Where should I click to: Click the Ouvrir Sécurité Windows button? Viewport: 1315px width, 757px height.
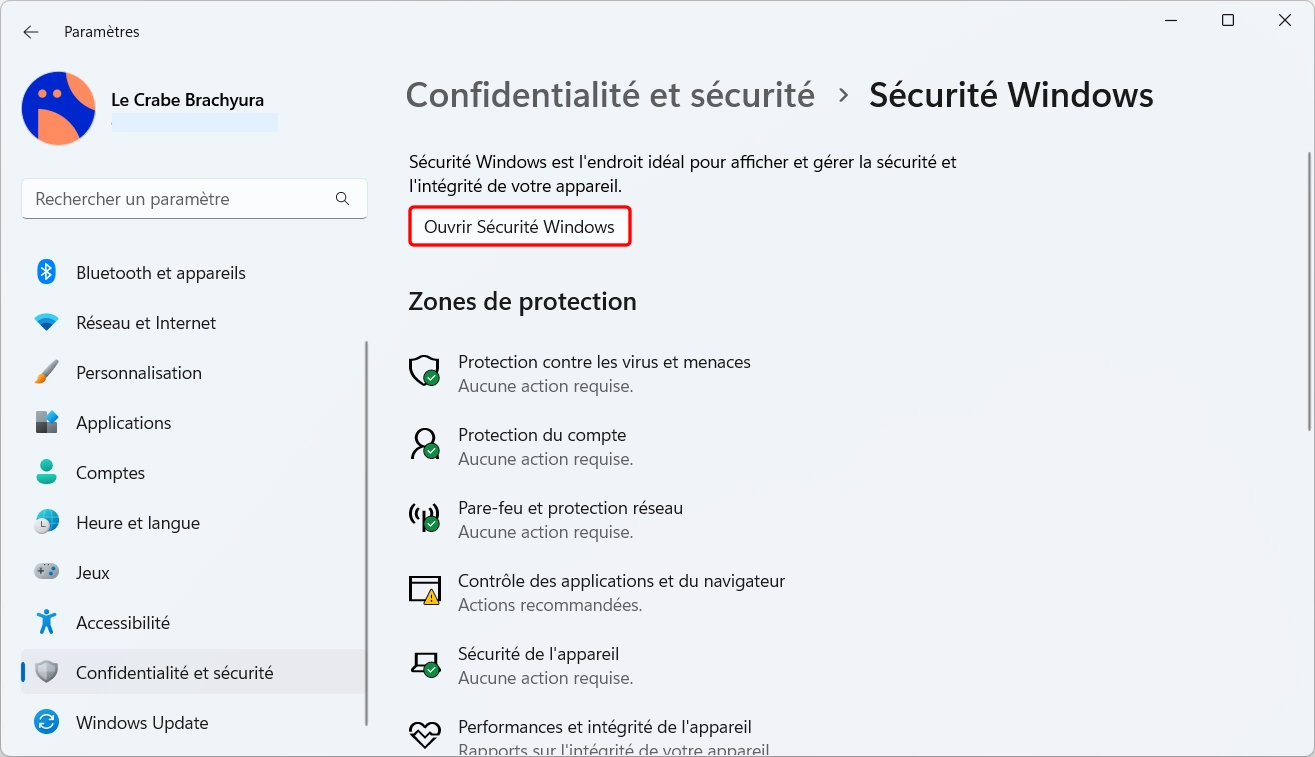[520, 227]
